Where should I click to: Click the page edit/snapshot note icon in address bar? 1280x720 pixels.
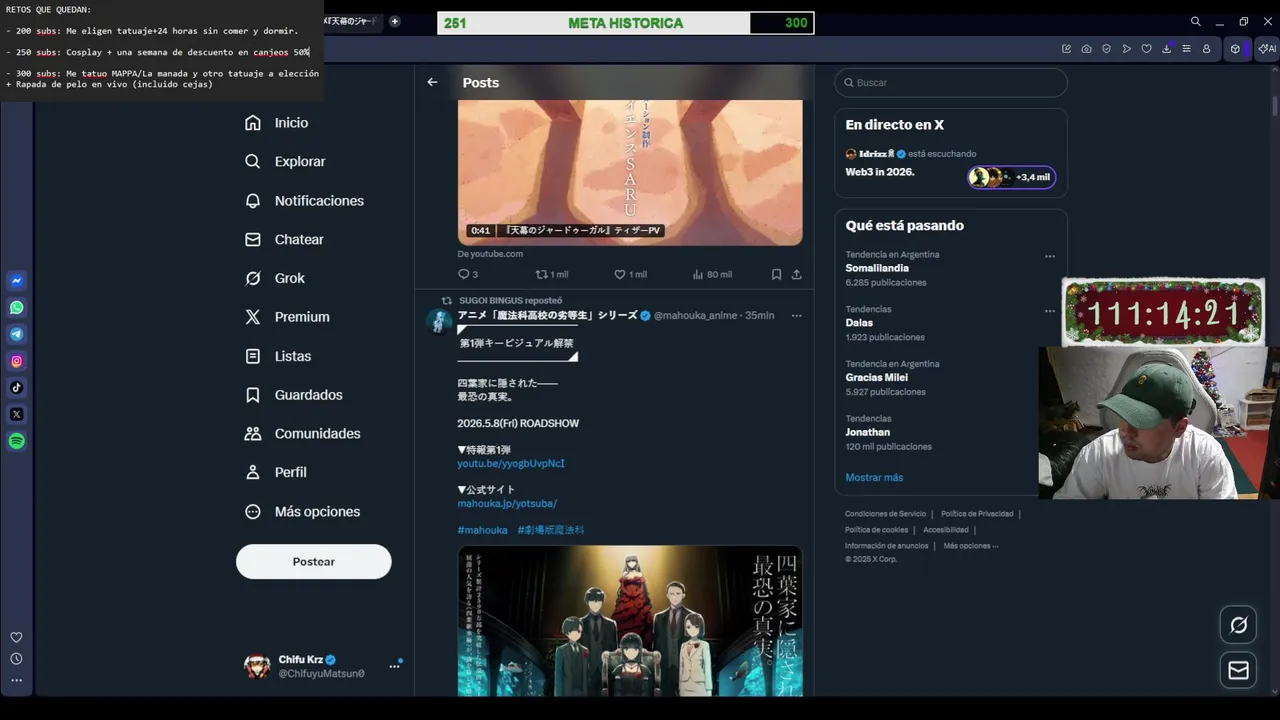pos(1066,49)
